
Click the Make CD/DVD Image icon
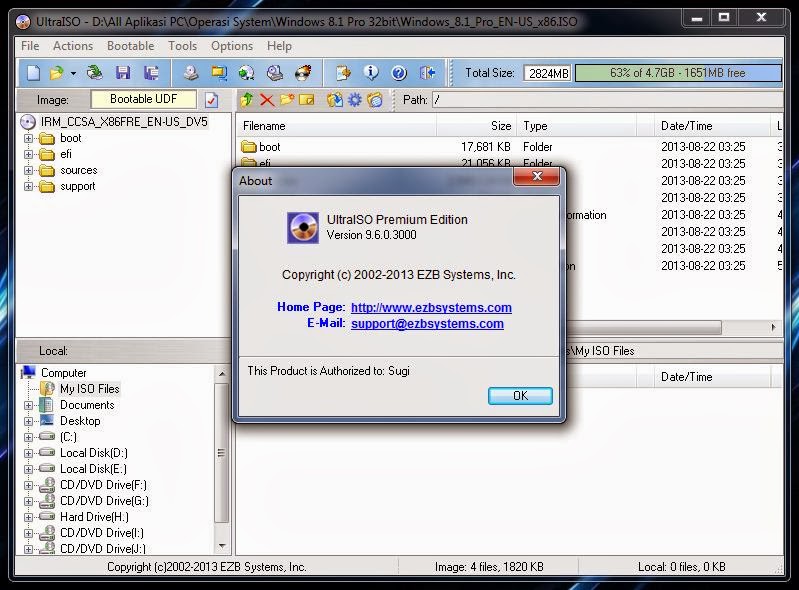pyautogui.click(x=191, y=73)
